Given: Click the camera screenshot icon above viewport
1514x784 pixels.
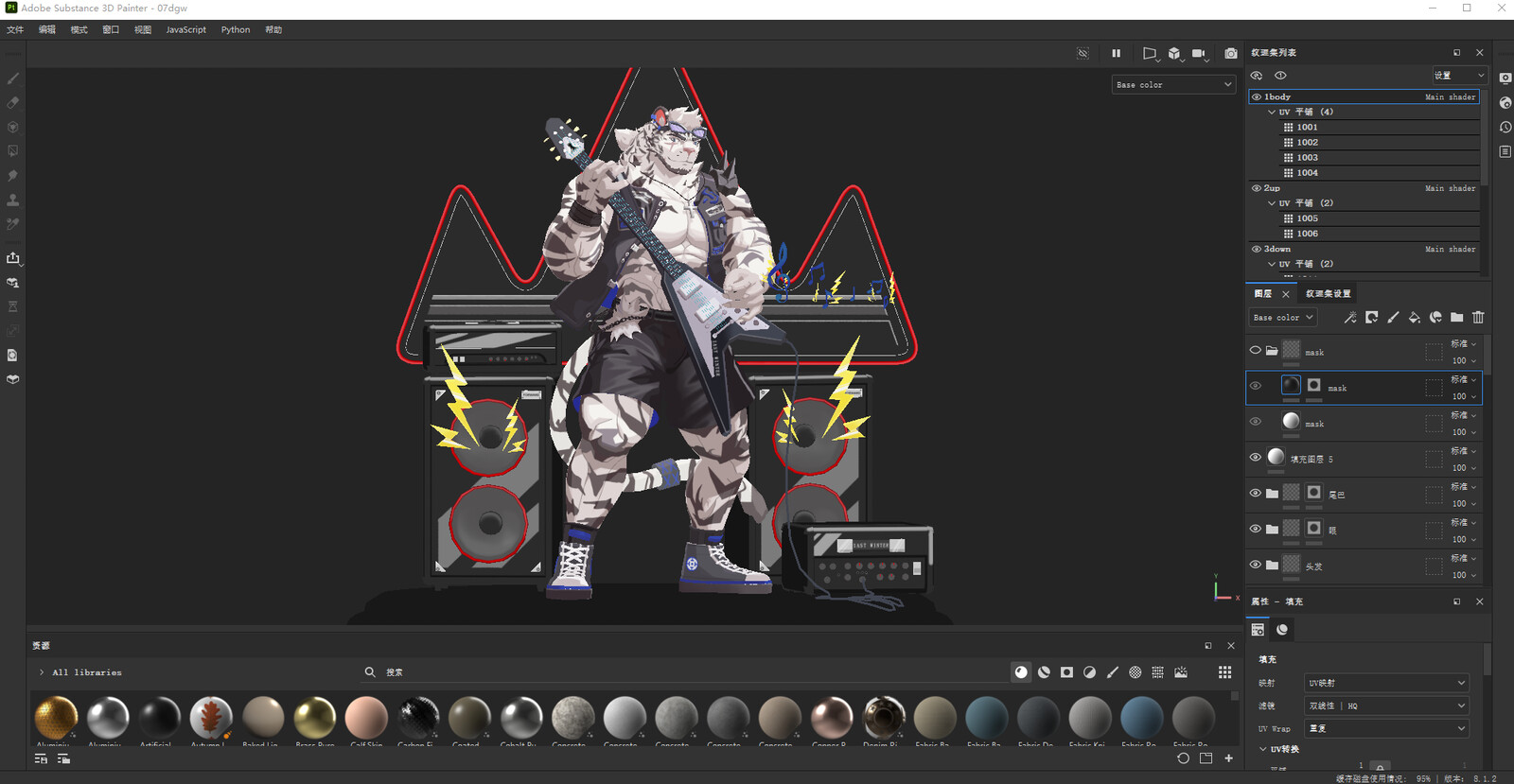Looking at the screenshot, I should pos(1231,54).
